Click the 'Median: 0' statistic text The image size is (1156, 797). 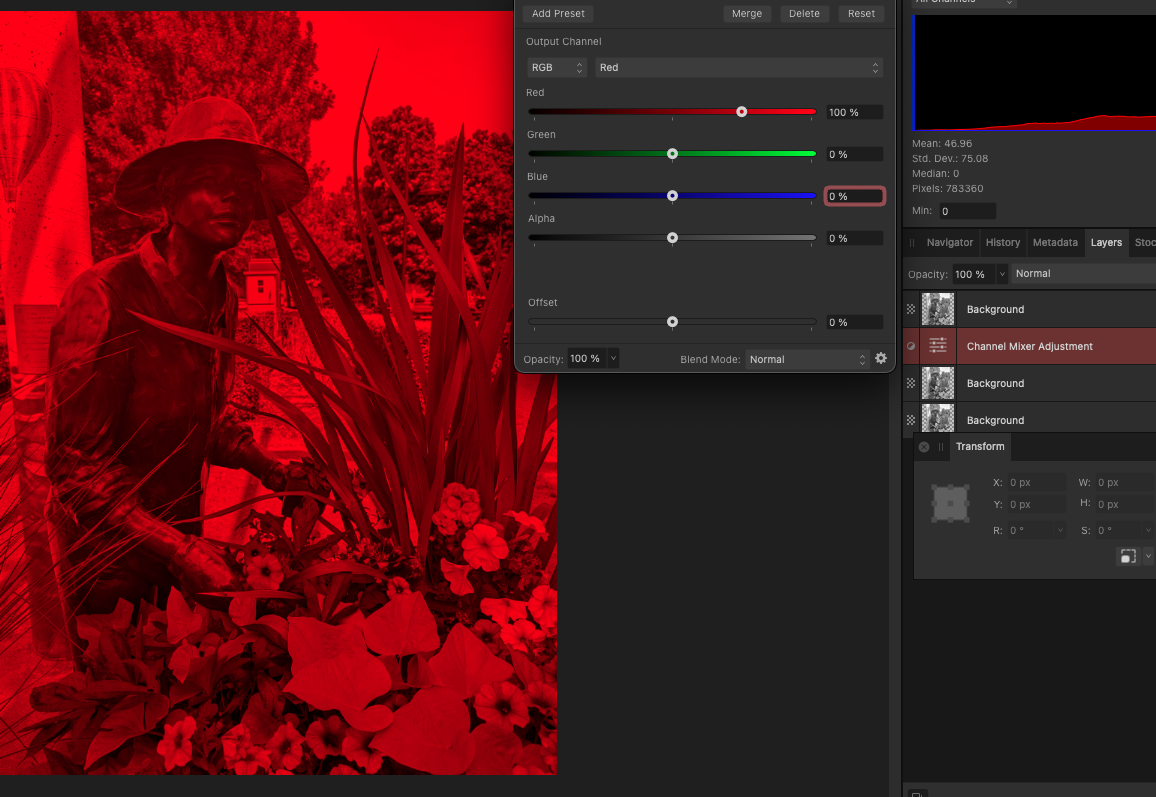click(x=936, y=173)
